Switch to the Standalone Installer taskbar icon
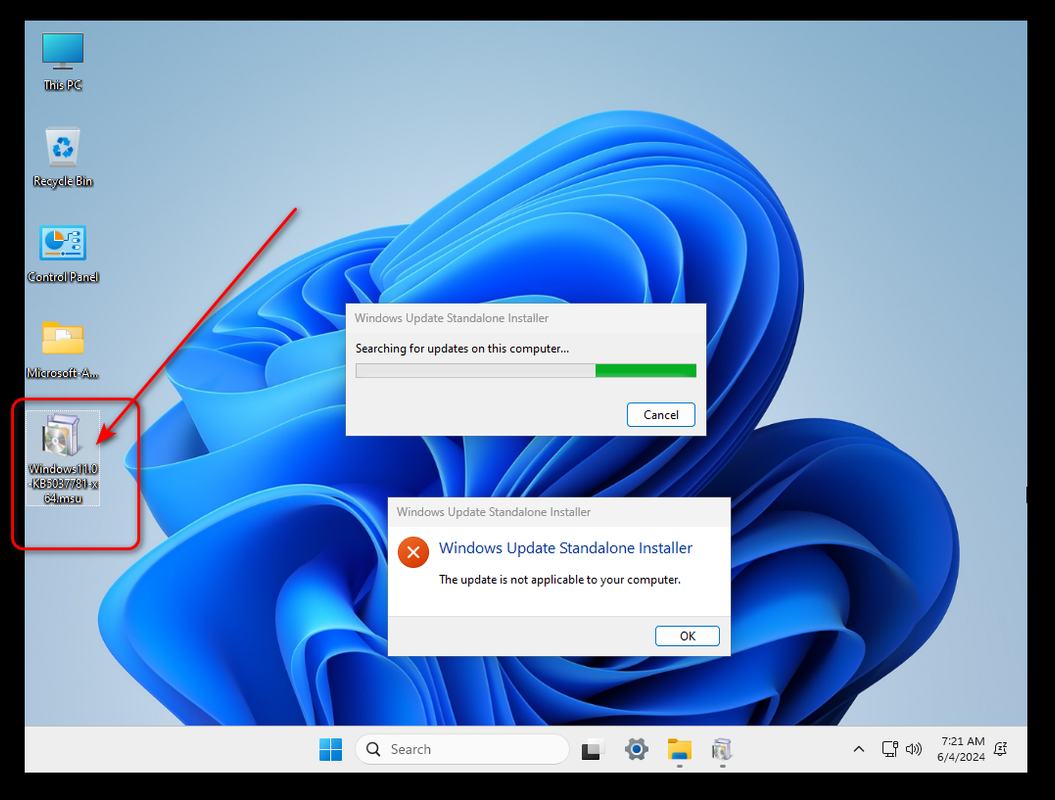 [x=722, y=749]
